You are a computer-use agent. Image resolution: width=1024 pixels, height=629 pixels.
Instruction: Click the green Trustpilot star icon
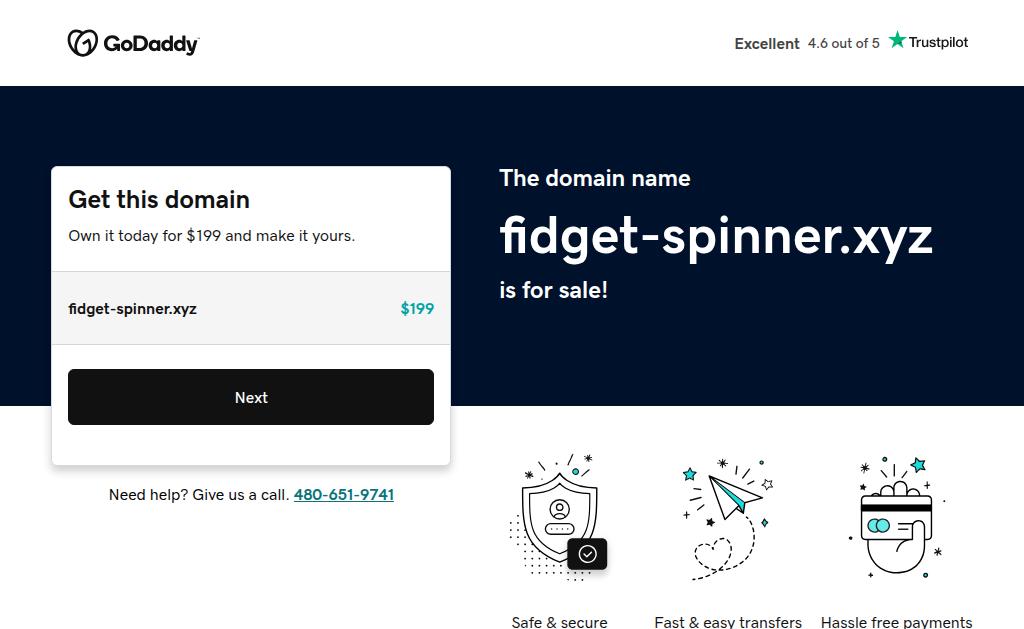coord(897,40)
